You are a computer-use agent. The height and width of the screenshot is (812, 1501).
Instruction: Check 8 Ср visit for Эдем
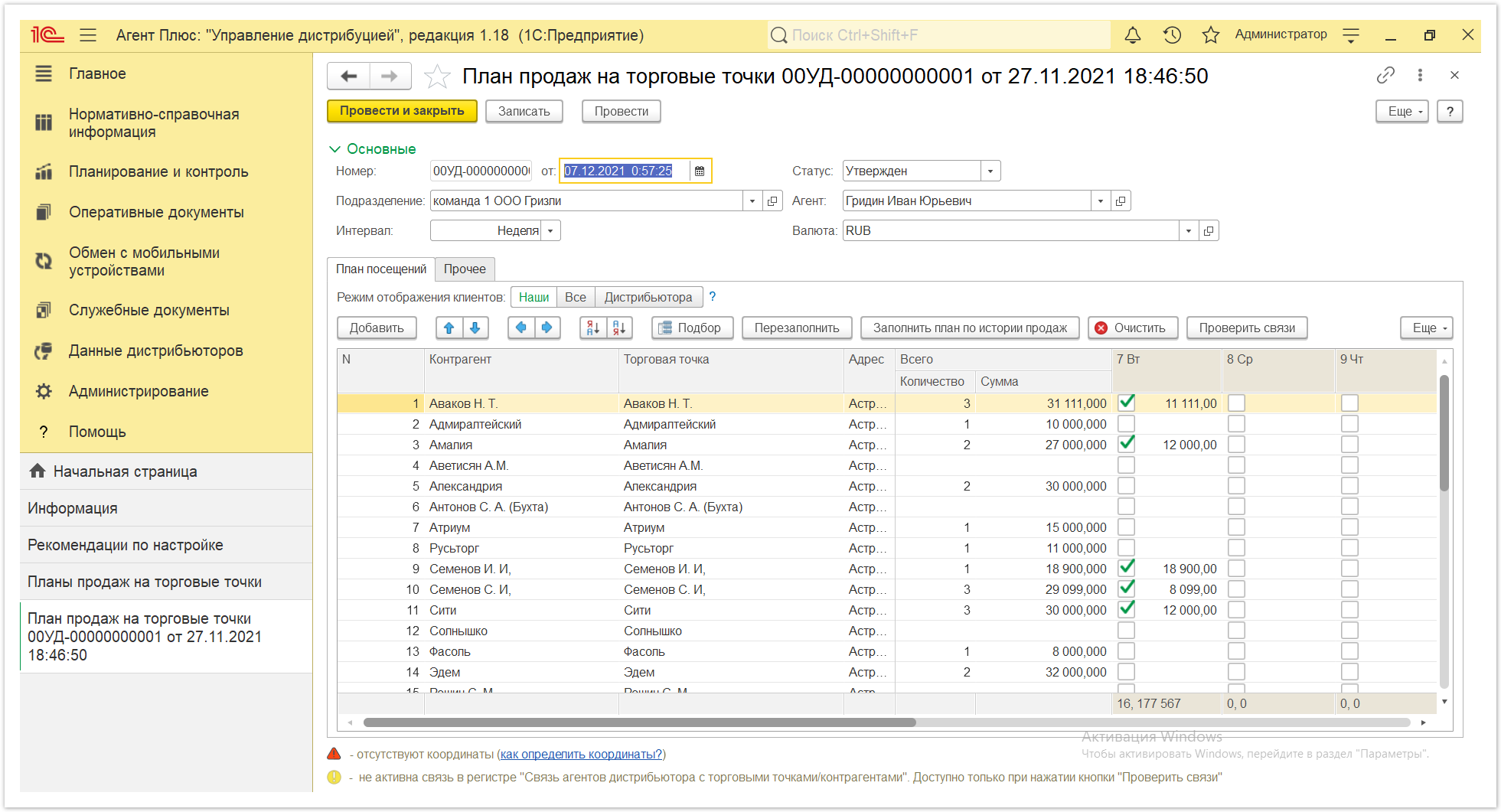[x=1236, y=671]
